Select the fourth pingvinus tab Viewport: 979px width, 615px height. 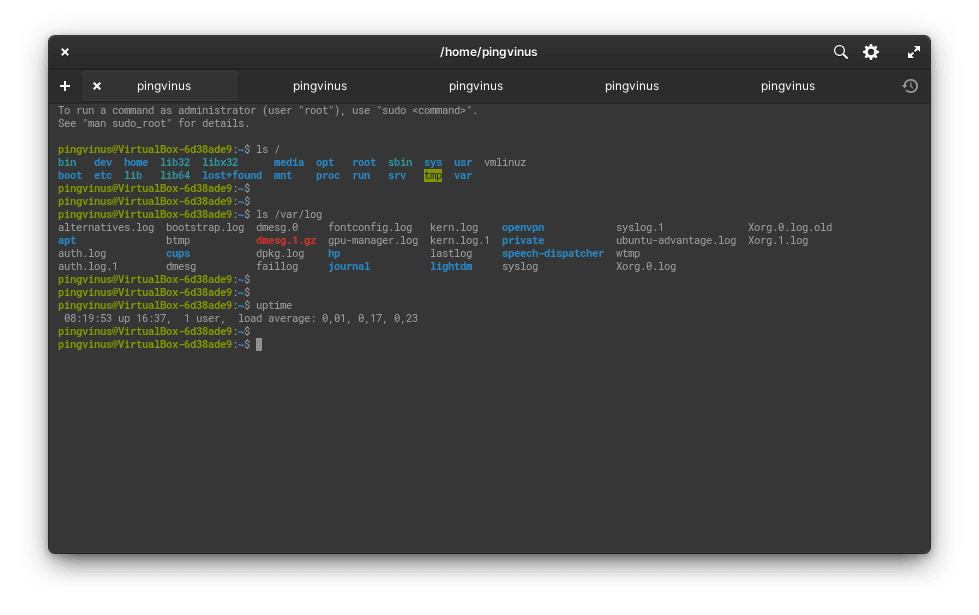[632, 86]
